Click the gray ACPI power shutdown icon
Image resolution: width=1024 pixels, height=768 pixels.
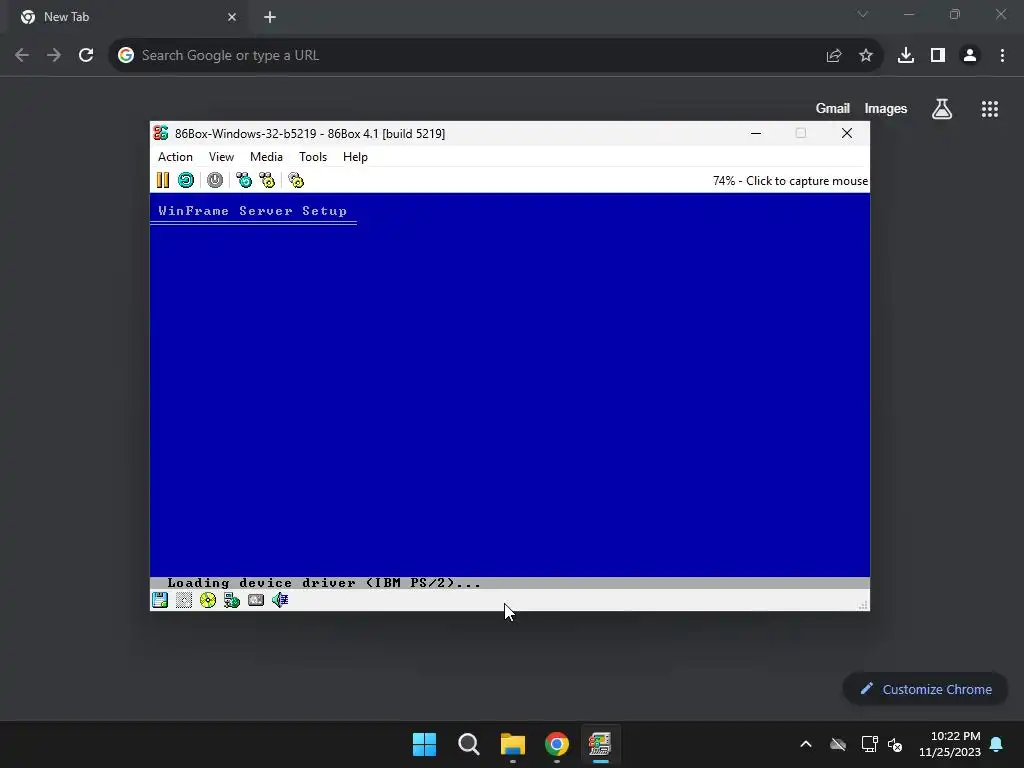[x=215, y=180]
